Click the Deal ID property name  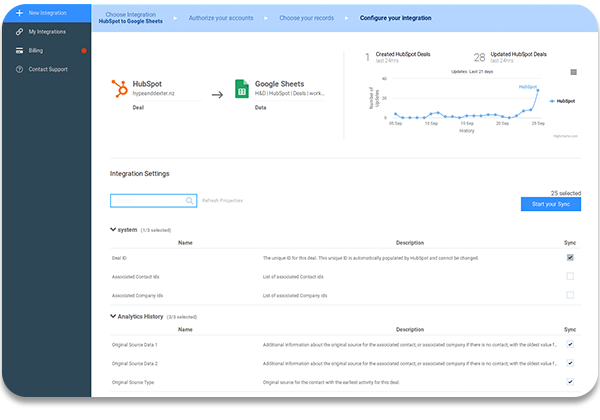click(x=119, y=258)
